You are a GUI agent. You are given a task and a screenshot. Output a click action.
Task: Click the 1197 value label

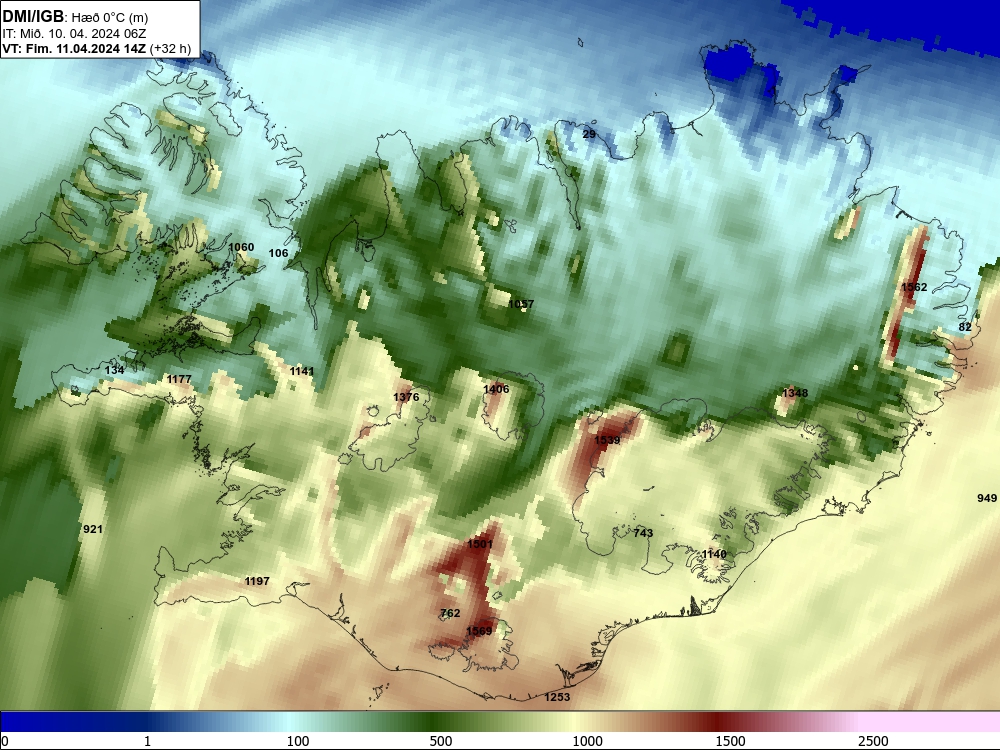coord(257,581)
